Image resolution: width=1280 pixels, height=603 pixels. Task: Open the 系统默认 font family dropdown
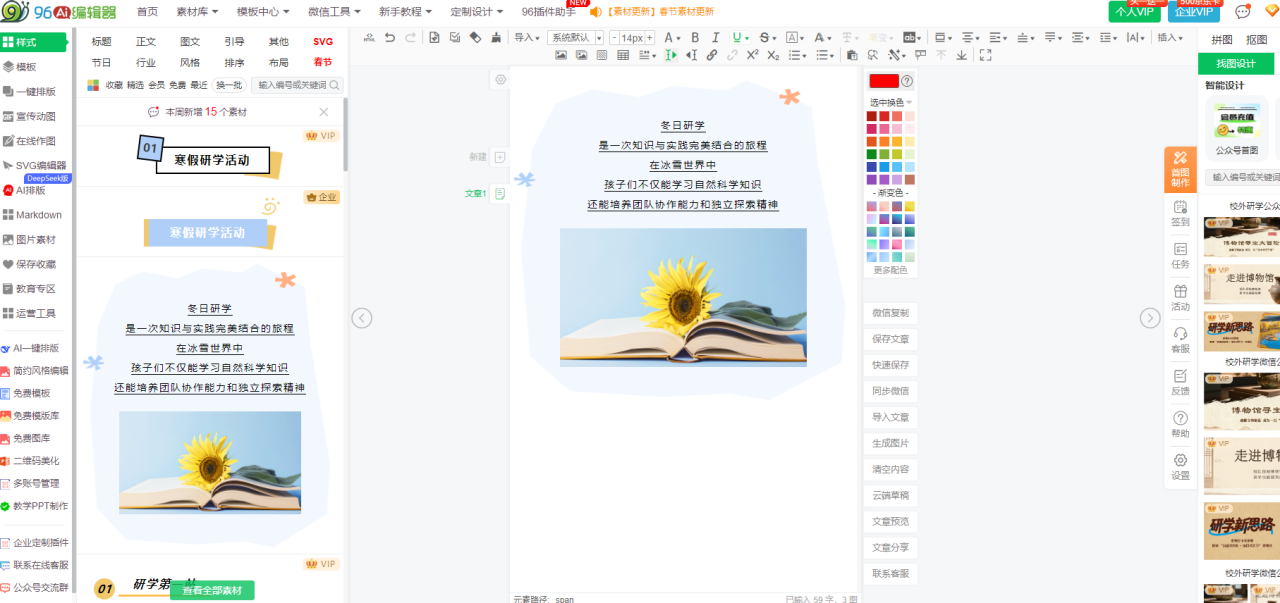tap(575, 38)
